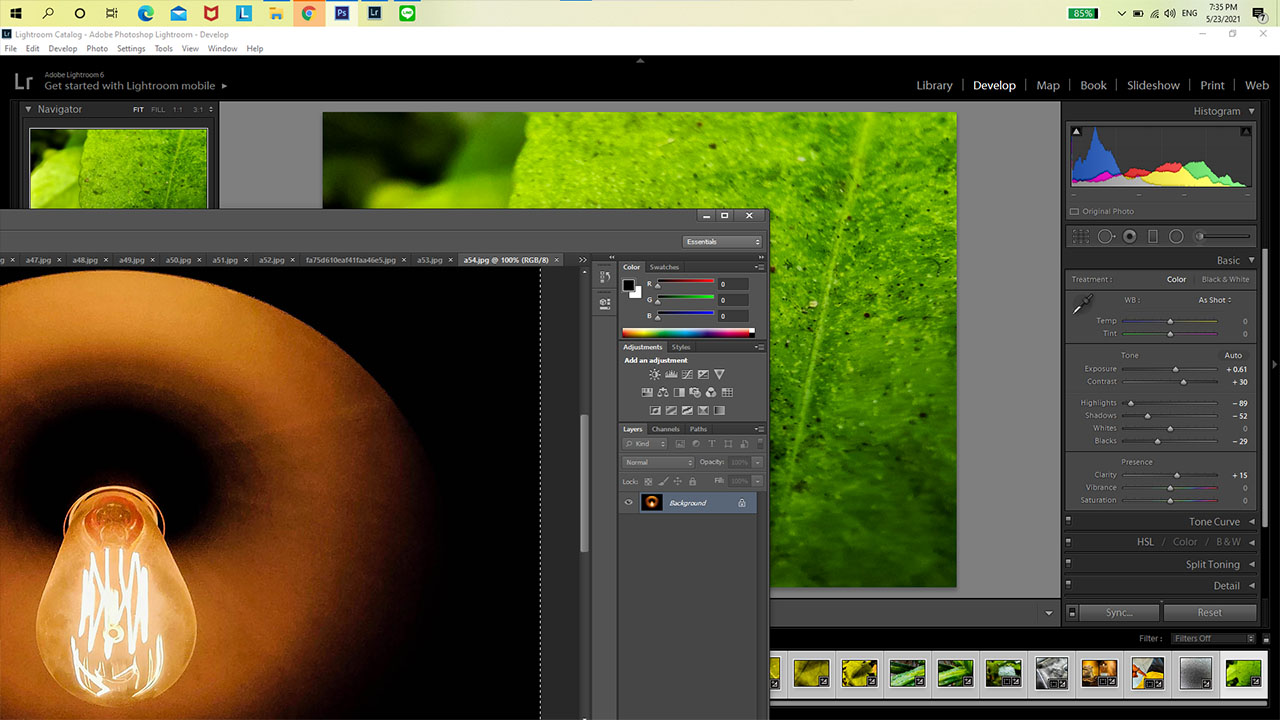
Task: Open the WB As Shot dropdown
Action: (x=1214, y=300)
